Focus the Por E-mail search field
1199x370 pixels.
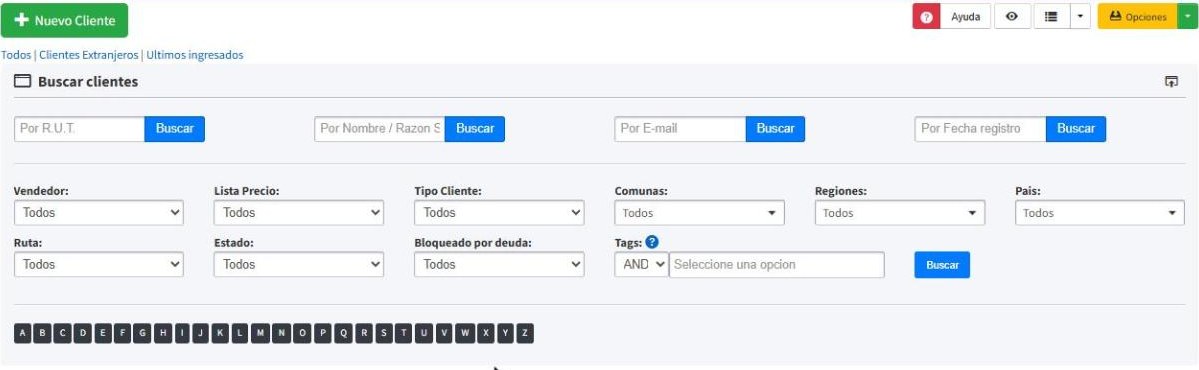coord(680,128)
